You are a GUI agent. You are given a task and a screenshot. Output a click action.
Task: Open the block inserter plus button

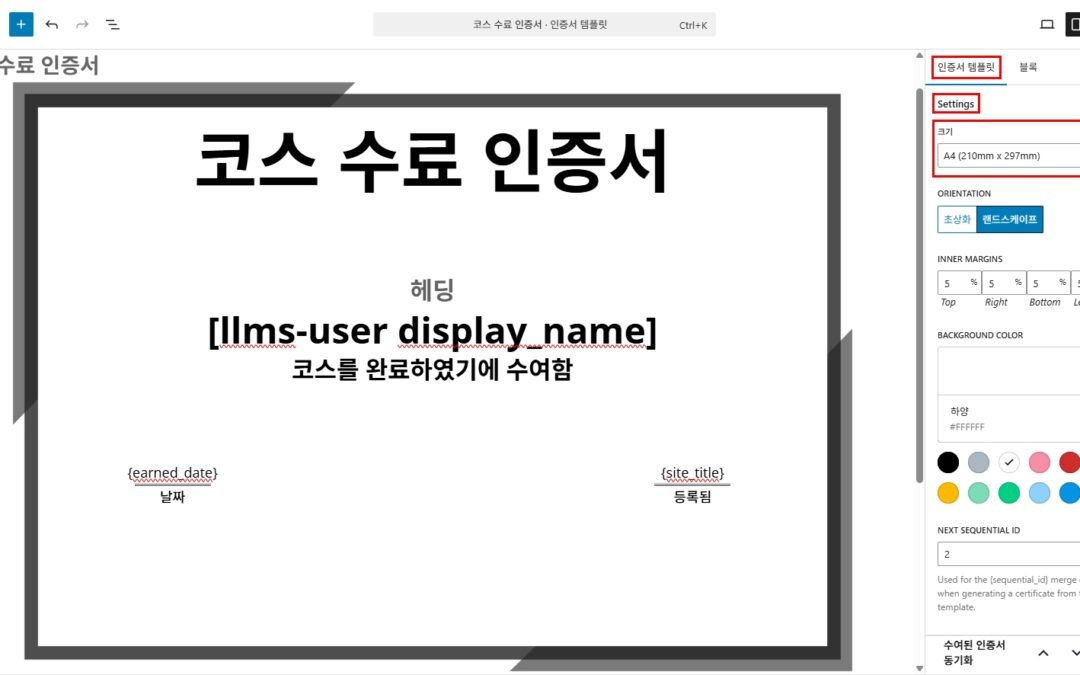(21, 24)
